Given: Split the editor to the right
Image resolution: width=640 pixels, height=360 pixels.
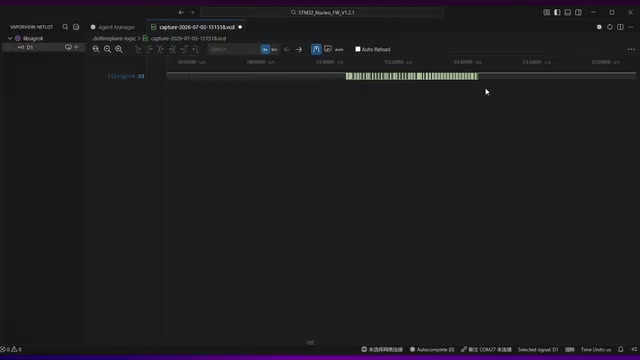Looking at the screenshot, I should (x=620, y=27).
